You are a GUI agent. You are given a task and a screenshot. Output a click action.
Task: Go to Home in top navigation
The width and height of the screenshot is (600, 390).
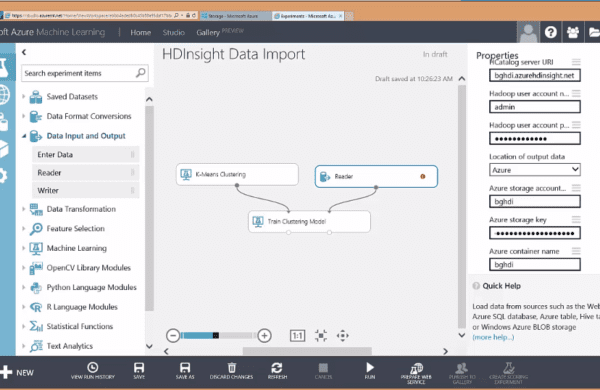tap(140, 33)
